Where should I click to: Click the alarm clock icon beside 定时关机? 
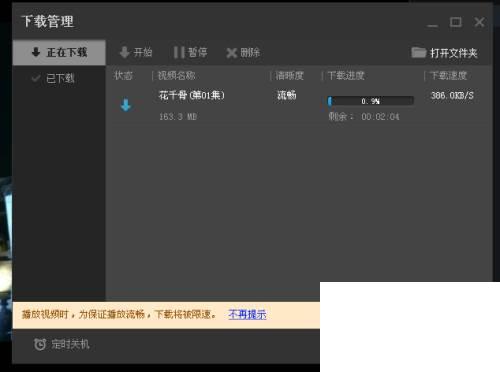point(40,344)
